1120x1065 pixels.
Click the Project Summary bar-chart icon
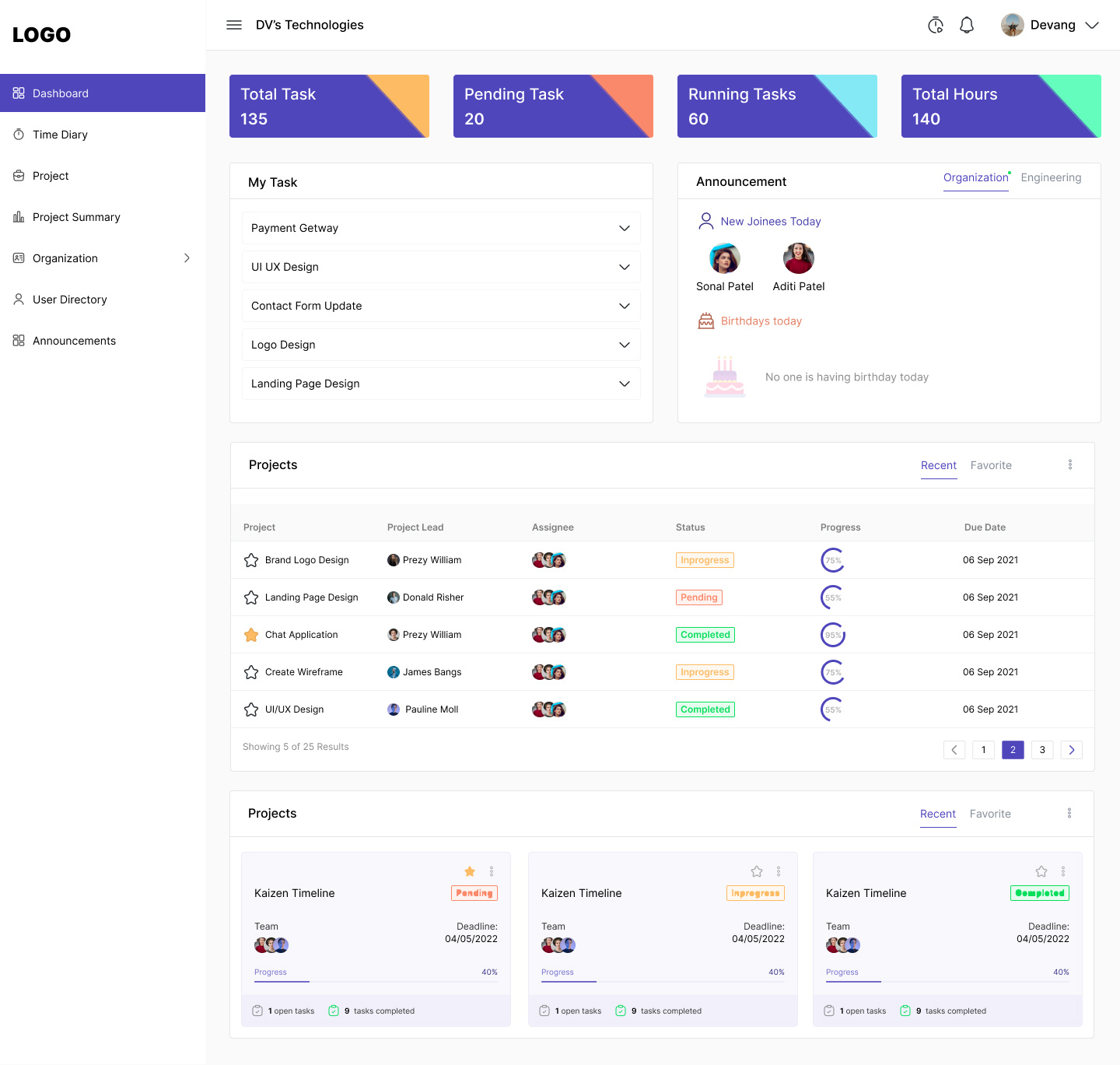[19, 216]
